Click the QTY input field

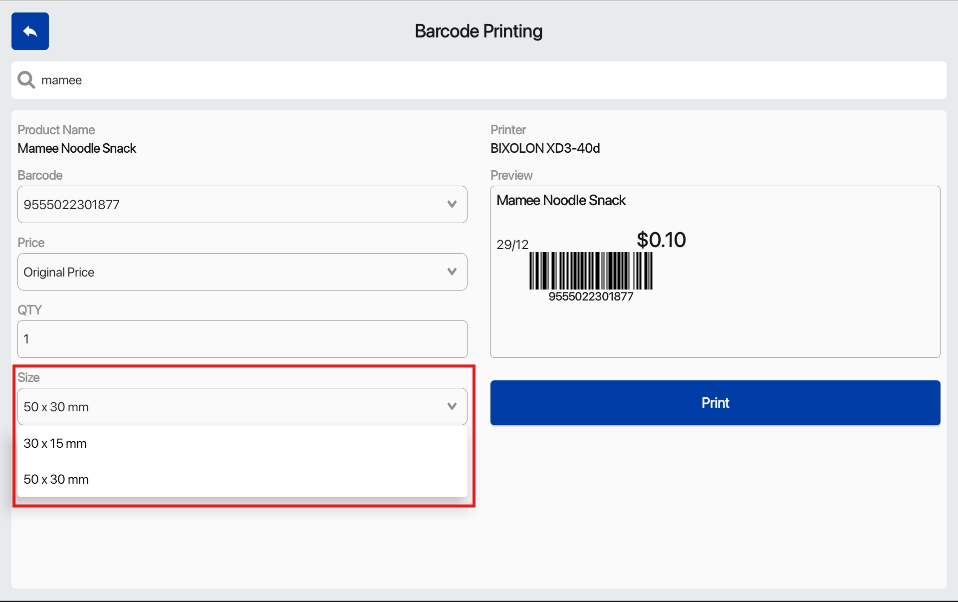click(242, 339)
